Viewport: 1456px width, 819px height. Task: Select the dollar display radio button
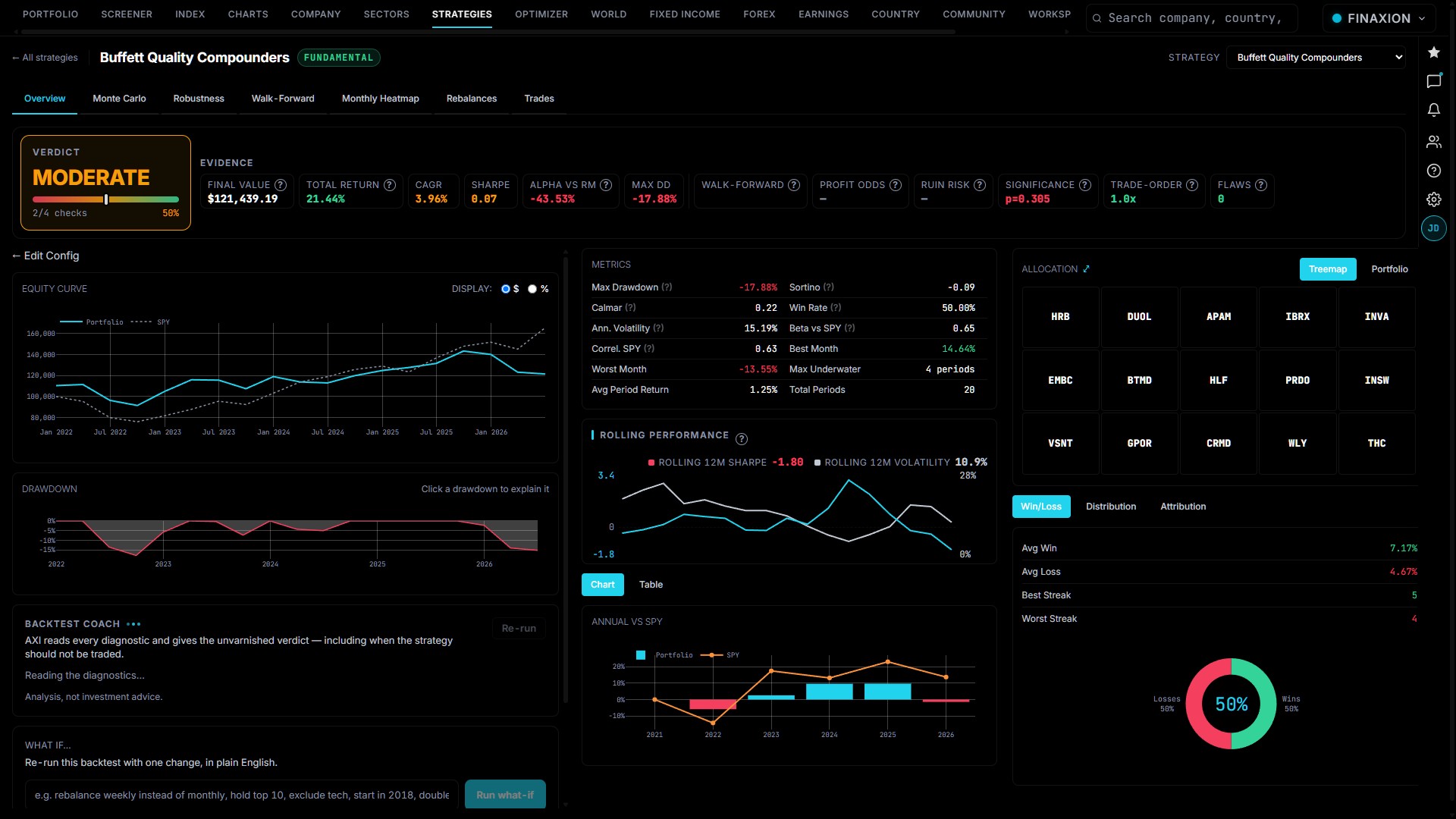coord(506,289)
